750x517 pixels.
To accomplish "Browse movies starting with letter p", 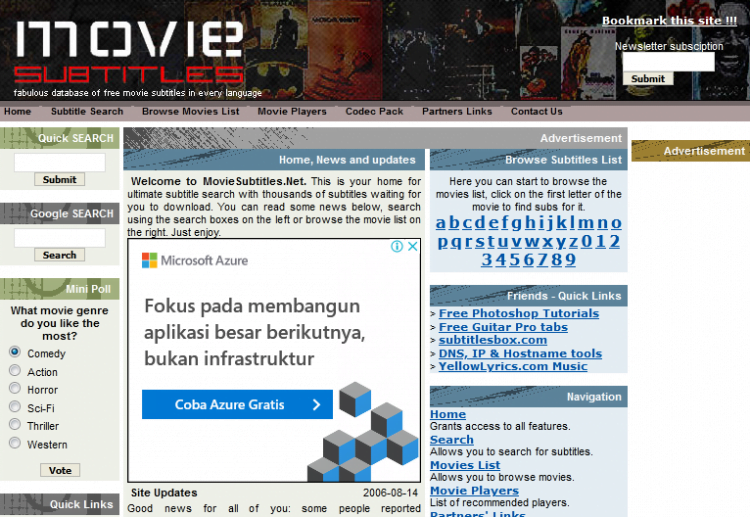I will pyautogui.click(x=443, y=242).
